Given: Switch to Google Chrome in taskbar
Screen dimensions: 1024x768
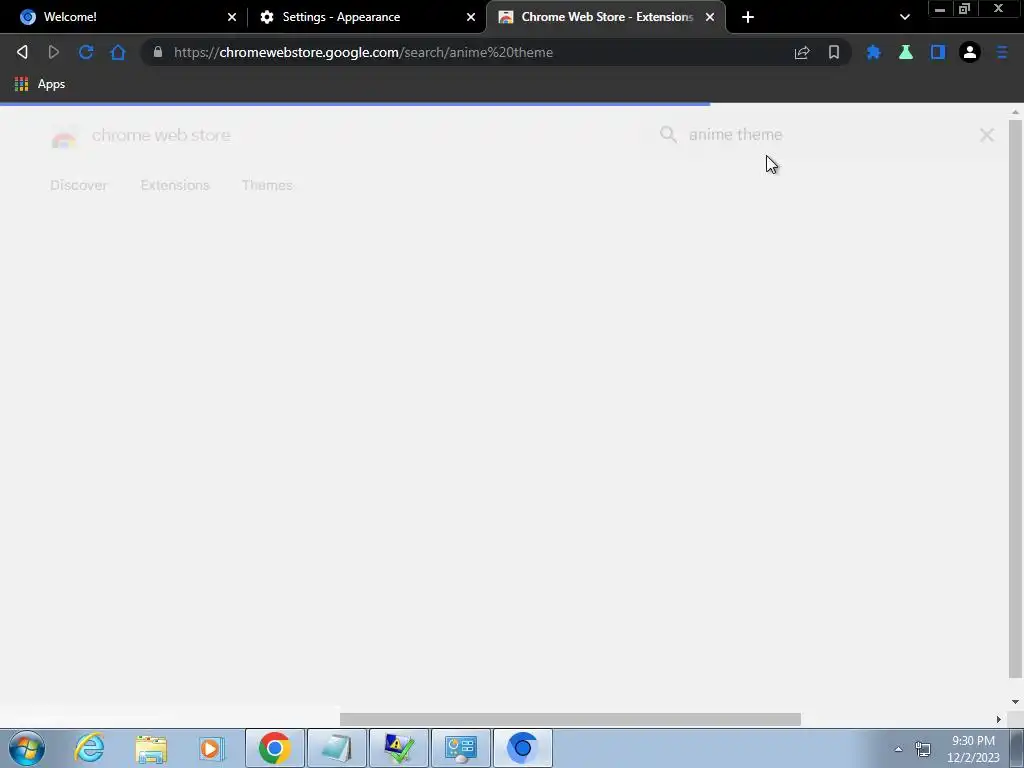Looking at the screenshot, I should (274, 748).
